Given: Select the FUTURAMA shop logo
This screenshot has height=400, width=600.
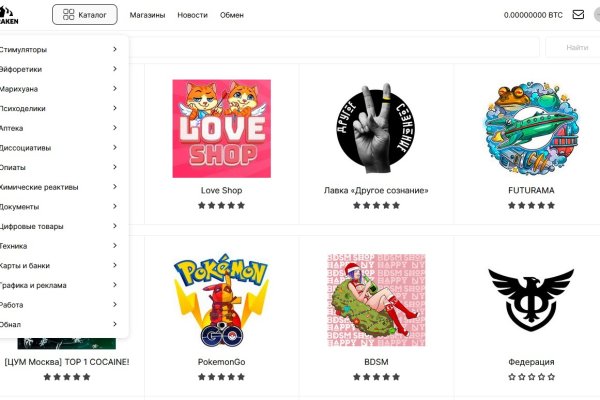Looking at the screenshot, I should pos(531,128).
